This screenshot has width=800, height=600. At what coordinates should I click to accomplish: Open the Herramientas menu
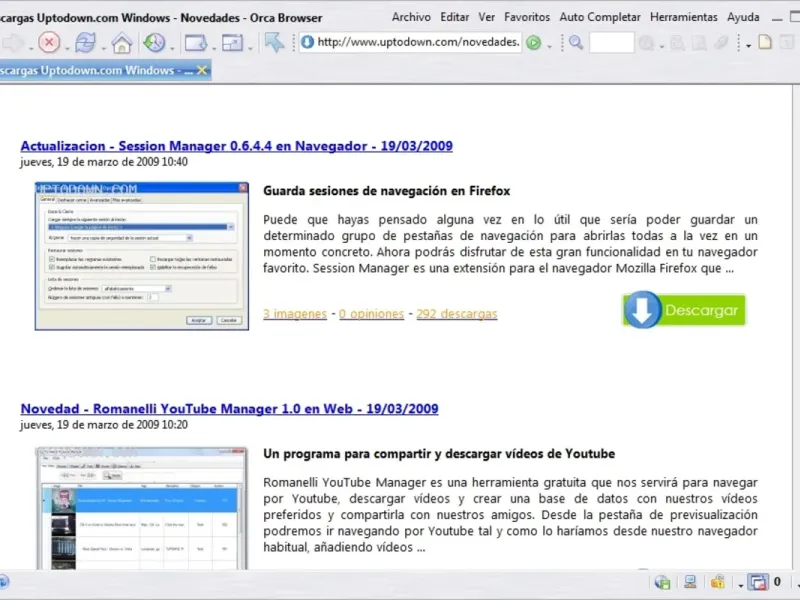coord(683,17)
